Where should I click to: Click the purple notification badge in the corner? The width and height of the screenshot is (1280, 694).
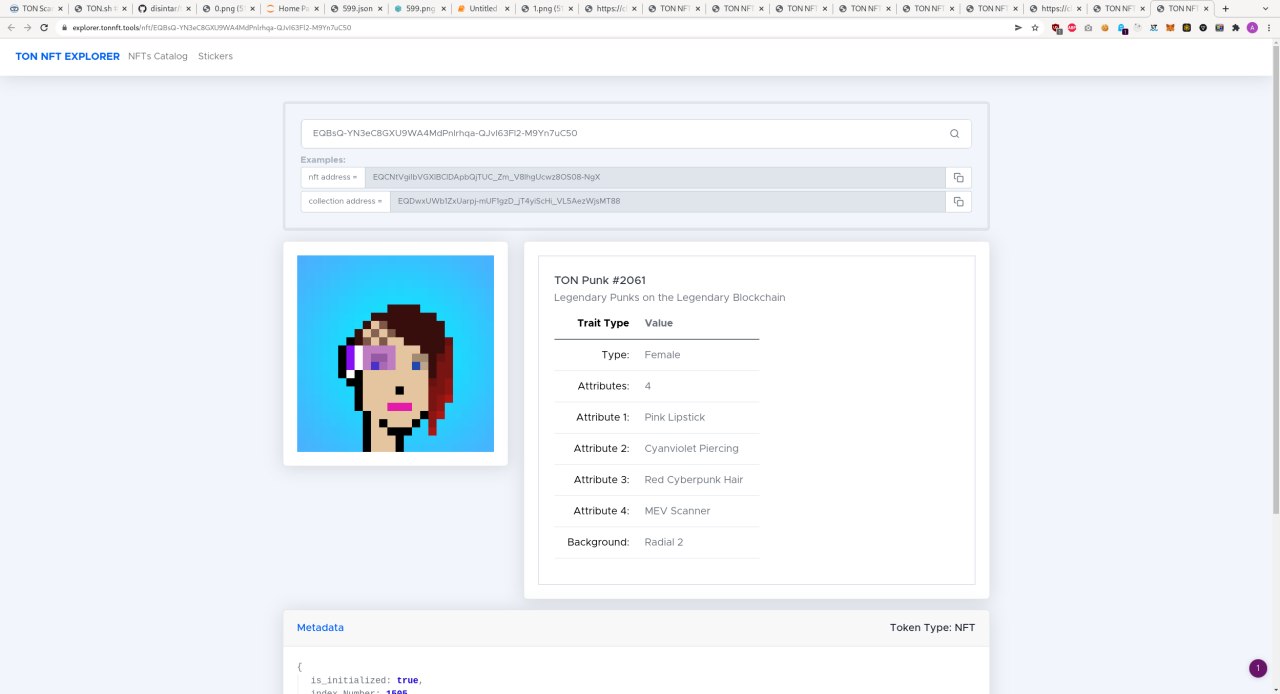tap(1258, 668)
